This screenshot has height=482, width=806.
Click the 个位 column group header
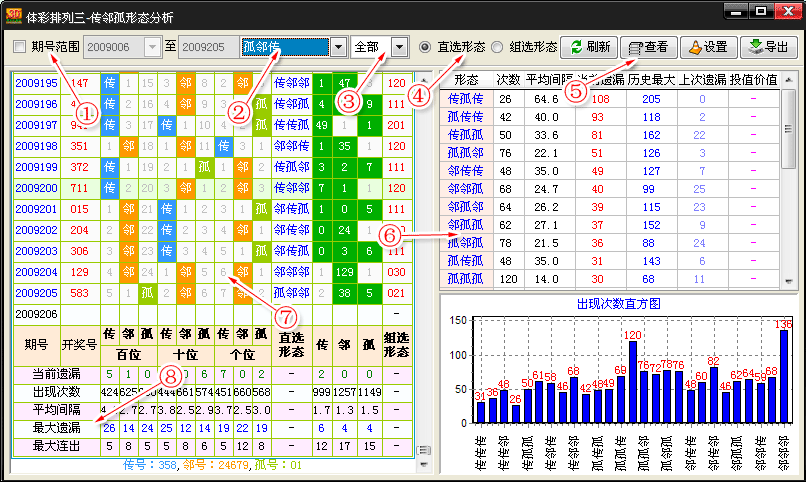[242, 355]
